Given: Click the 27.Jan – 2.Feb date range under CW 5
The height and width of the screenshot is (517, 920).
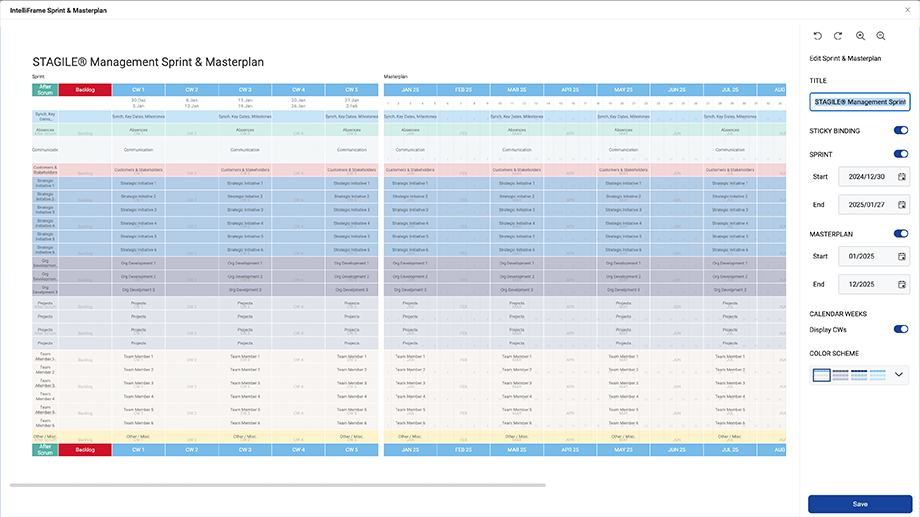Looking at the screenshot, I should point(351,103).
